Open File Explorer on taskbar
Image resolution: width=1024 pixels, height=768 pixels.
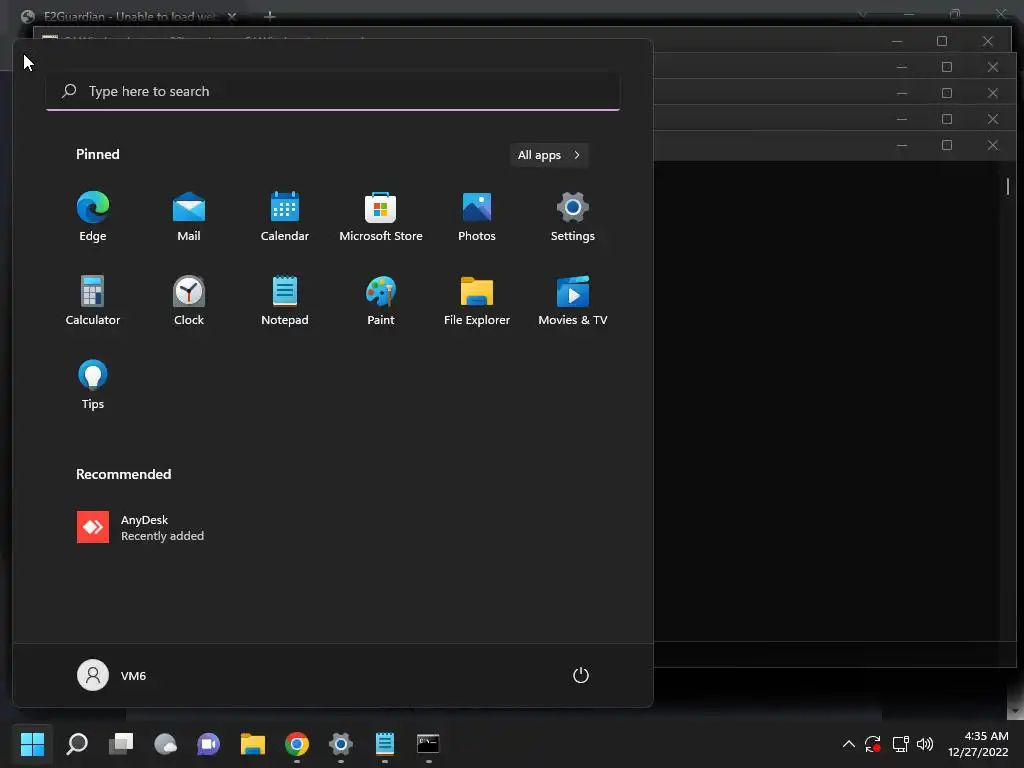click(253, 744)
